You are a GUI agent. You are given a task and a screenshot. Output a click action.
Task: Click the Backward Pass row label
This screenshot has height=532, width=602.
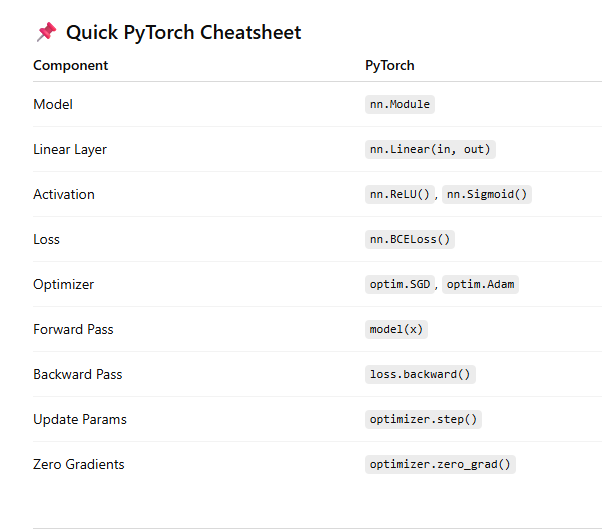[x=78, y=374]
